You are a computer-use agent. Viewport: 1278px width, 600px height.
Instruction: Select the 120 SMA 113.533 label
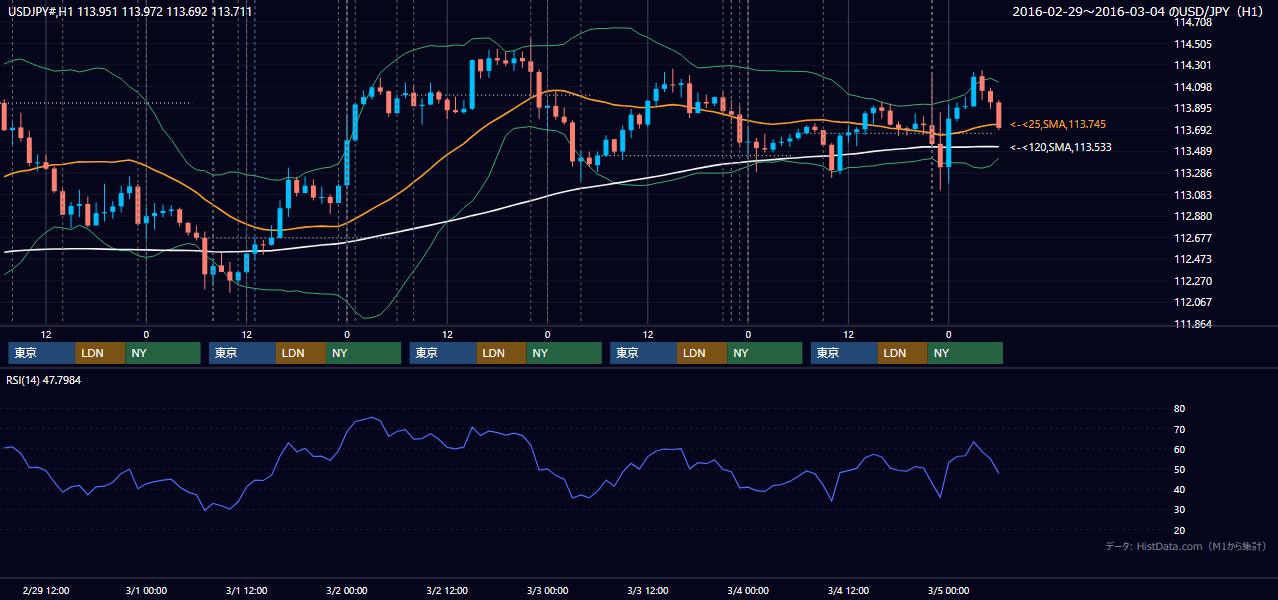pyautogui.click(x=1061, y=147)
